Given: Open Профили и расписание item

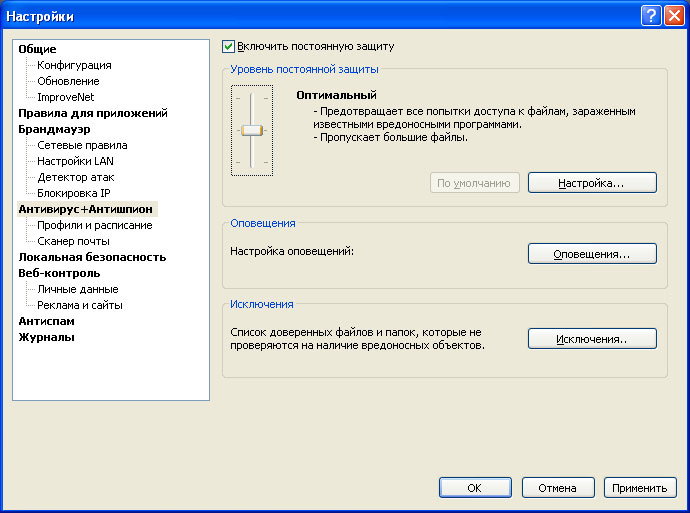Looking at the screenshot, I should click(95, 225).
